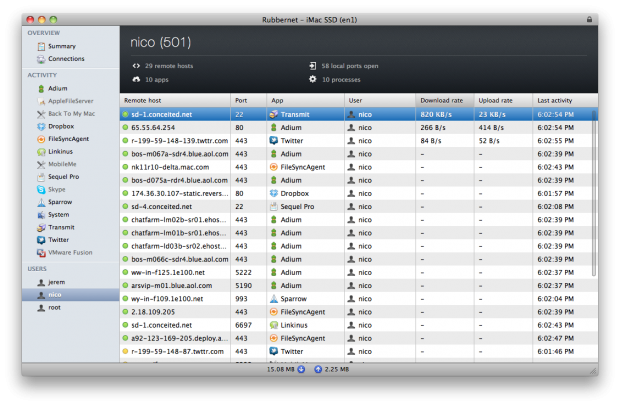Screen dimensions: 620x406
Task: Select the Twitter icon in sidebar
Action: 41,240
